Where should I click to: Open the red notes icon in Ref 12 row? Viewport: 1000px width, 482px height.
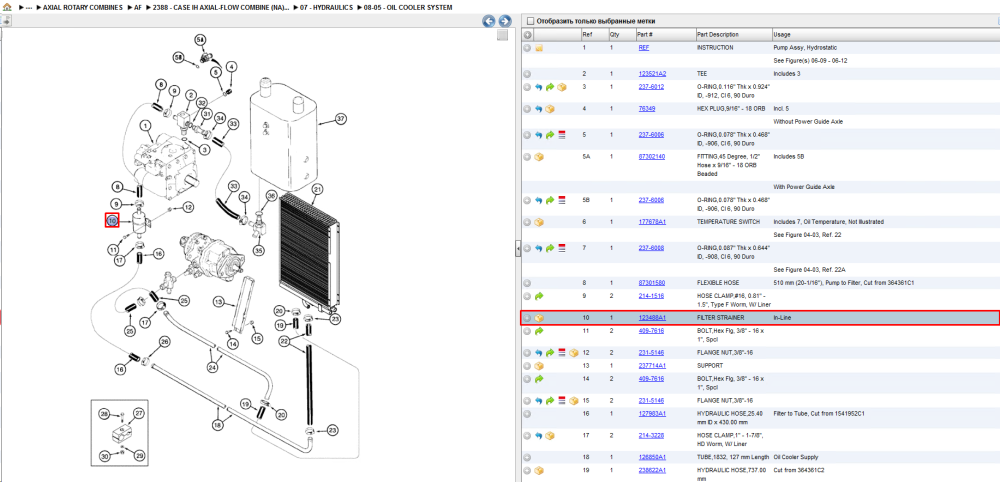[562, 353]
